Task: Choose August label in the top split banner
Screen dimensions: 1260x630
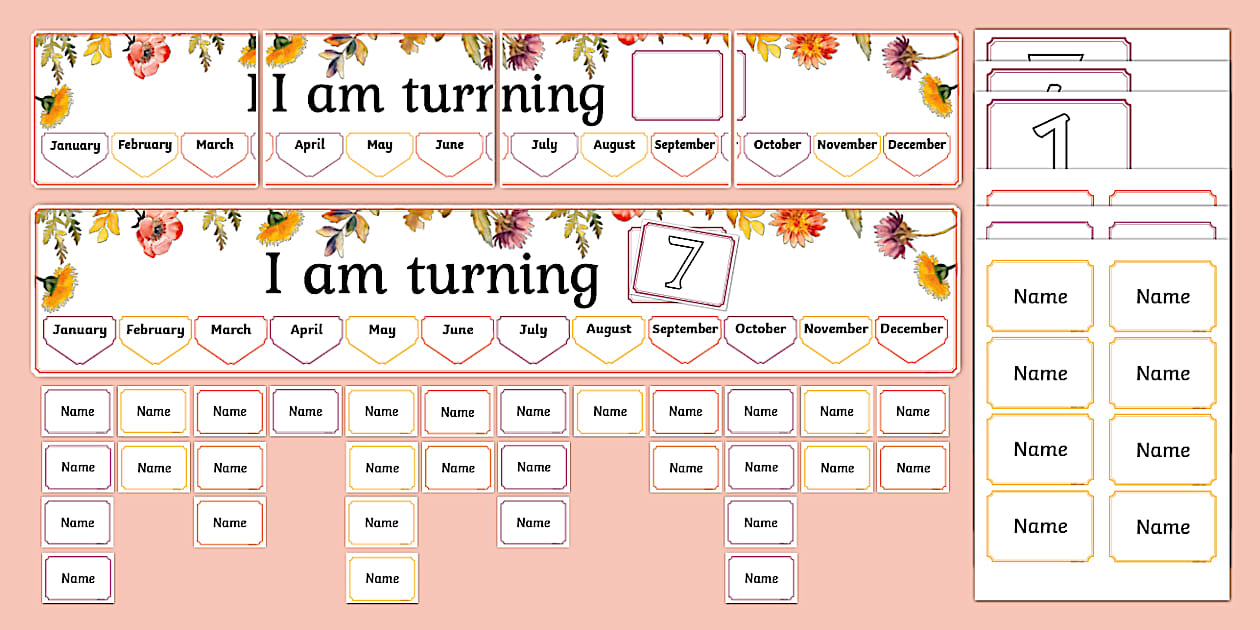Action: [x=614, y=146]
